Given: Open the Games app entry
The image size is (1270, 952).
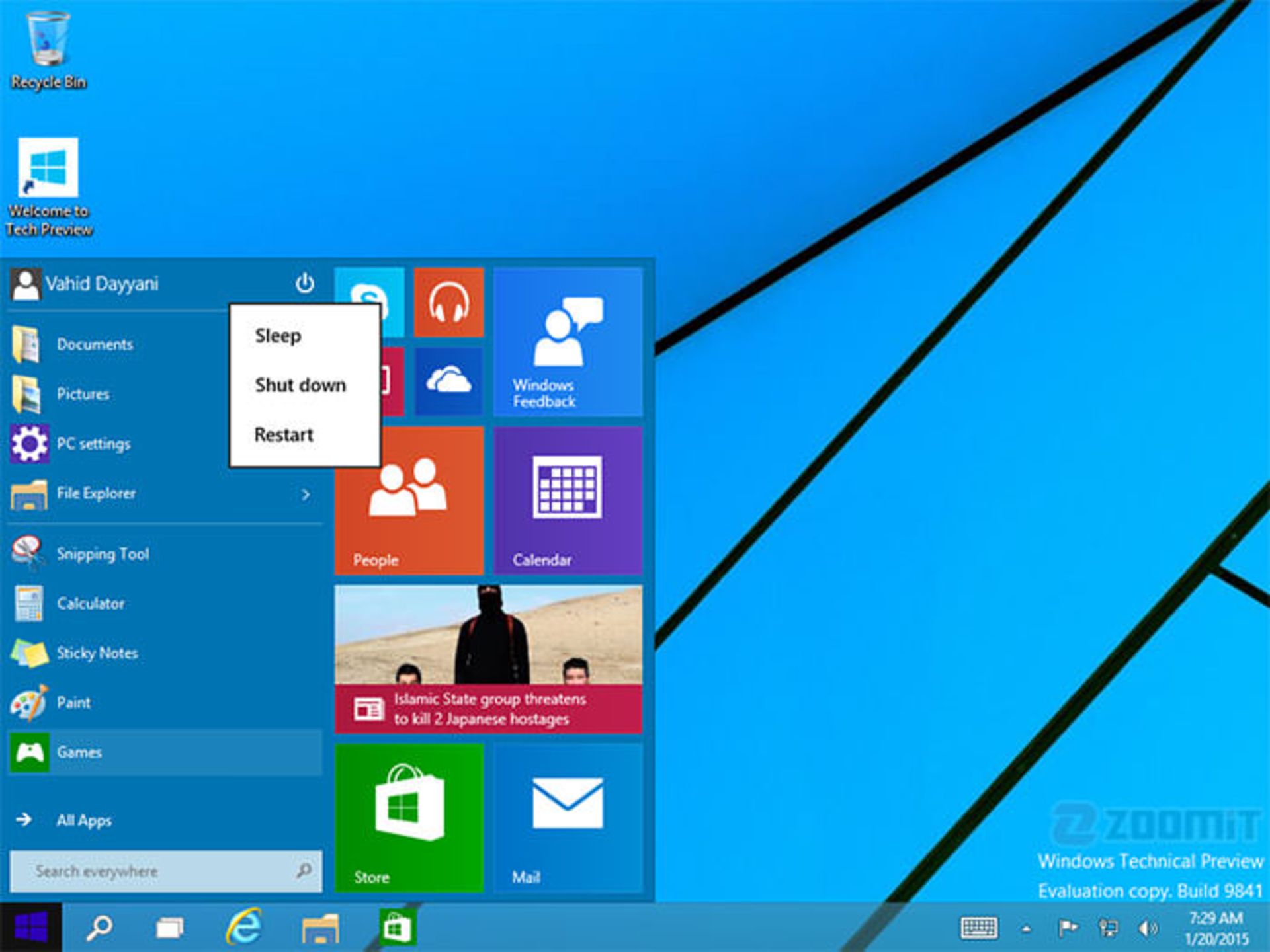Looking at the screenshot, I should 165,752.
